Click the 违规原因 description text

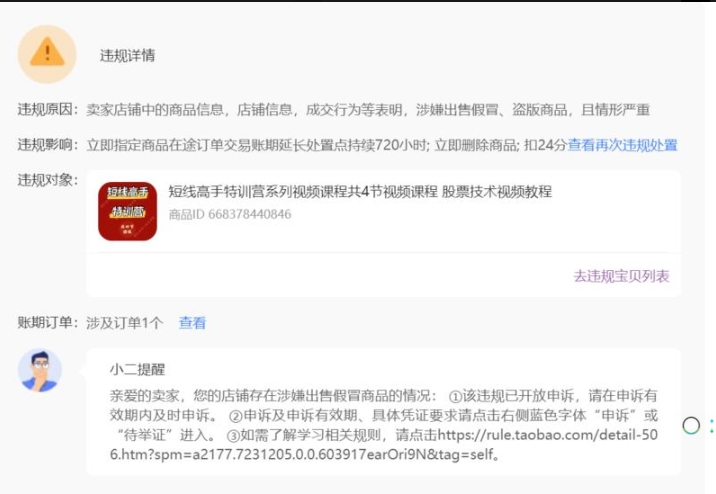tap(368, 109)
